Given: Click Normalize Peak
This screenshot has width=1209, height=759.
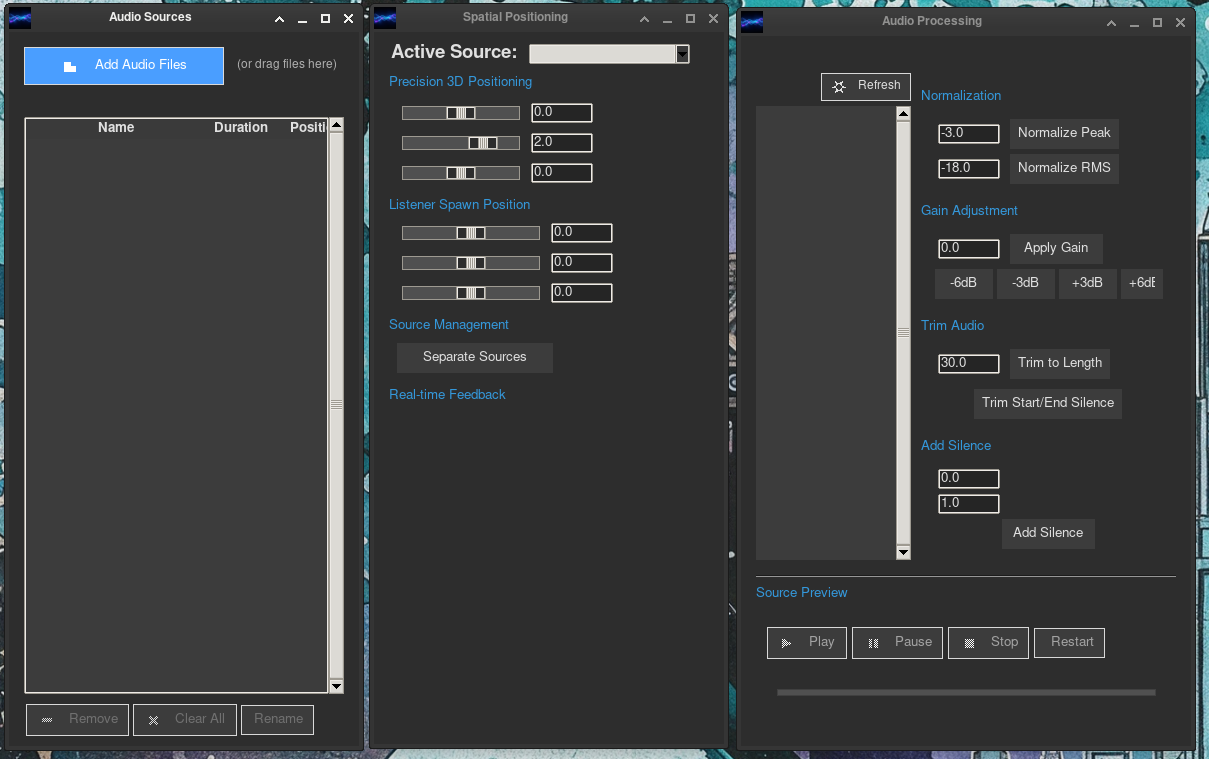Looking at the screenshot, I should tap(1063, 133).
